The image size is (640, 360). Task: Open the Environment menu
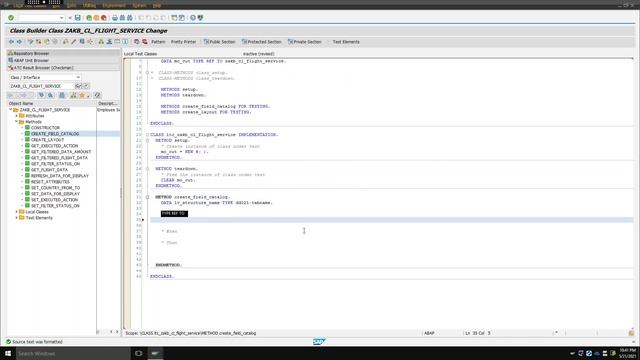pyautogui.click(x=114, y=5)
